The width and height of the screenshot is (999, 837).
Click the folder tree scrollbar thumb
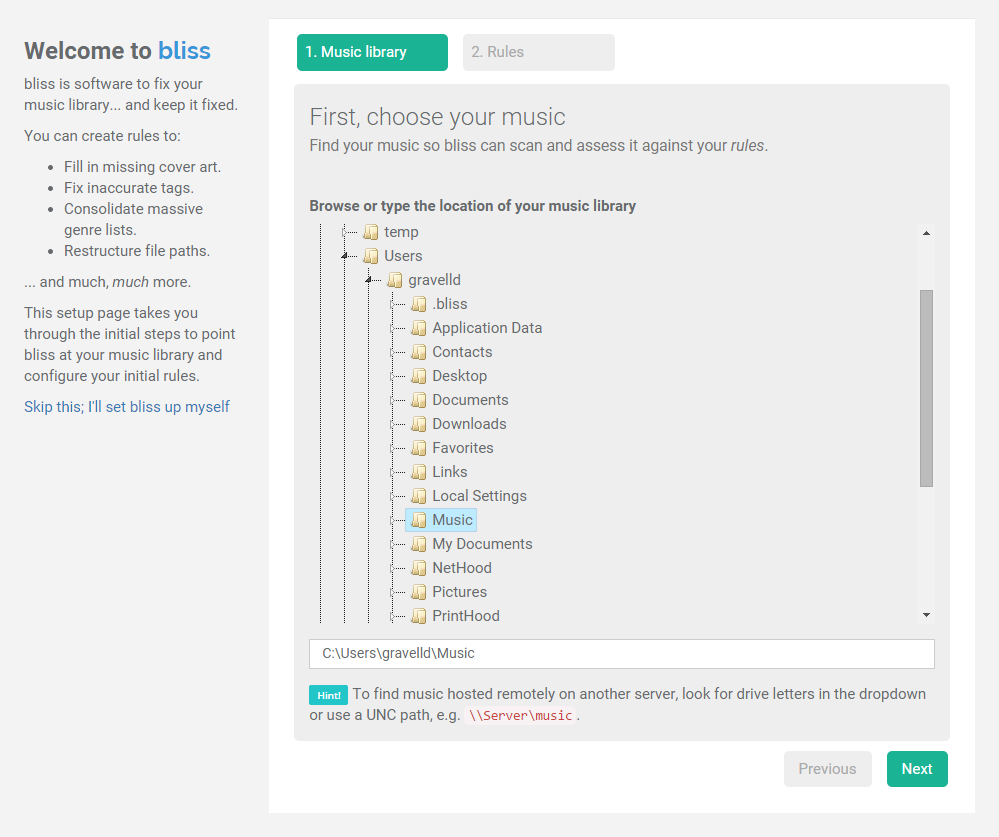coord(926,388)
